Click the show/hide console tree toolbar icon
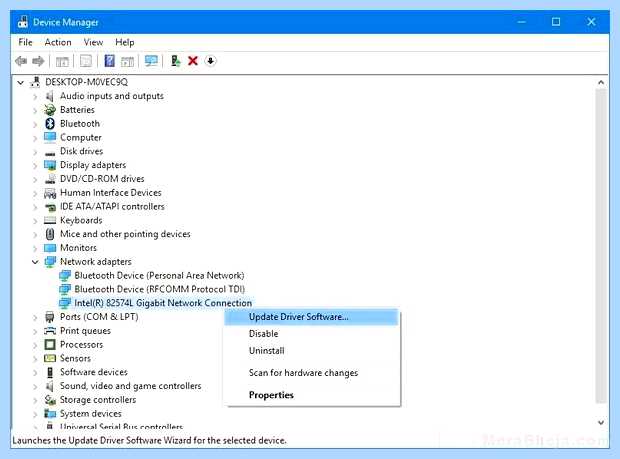The image size is (620, 459). click(62, 61)
